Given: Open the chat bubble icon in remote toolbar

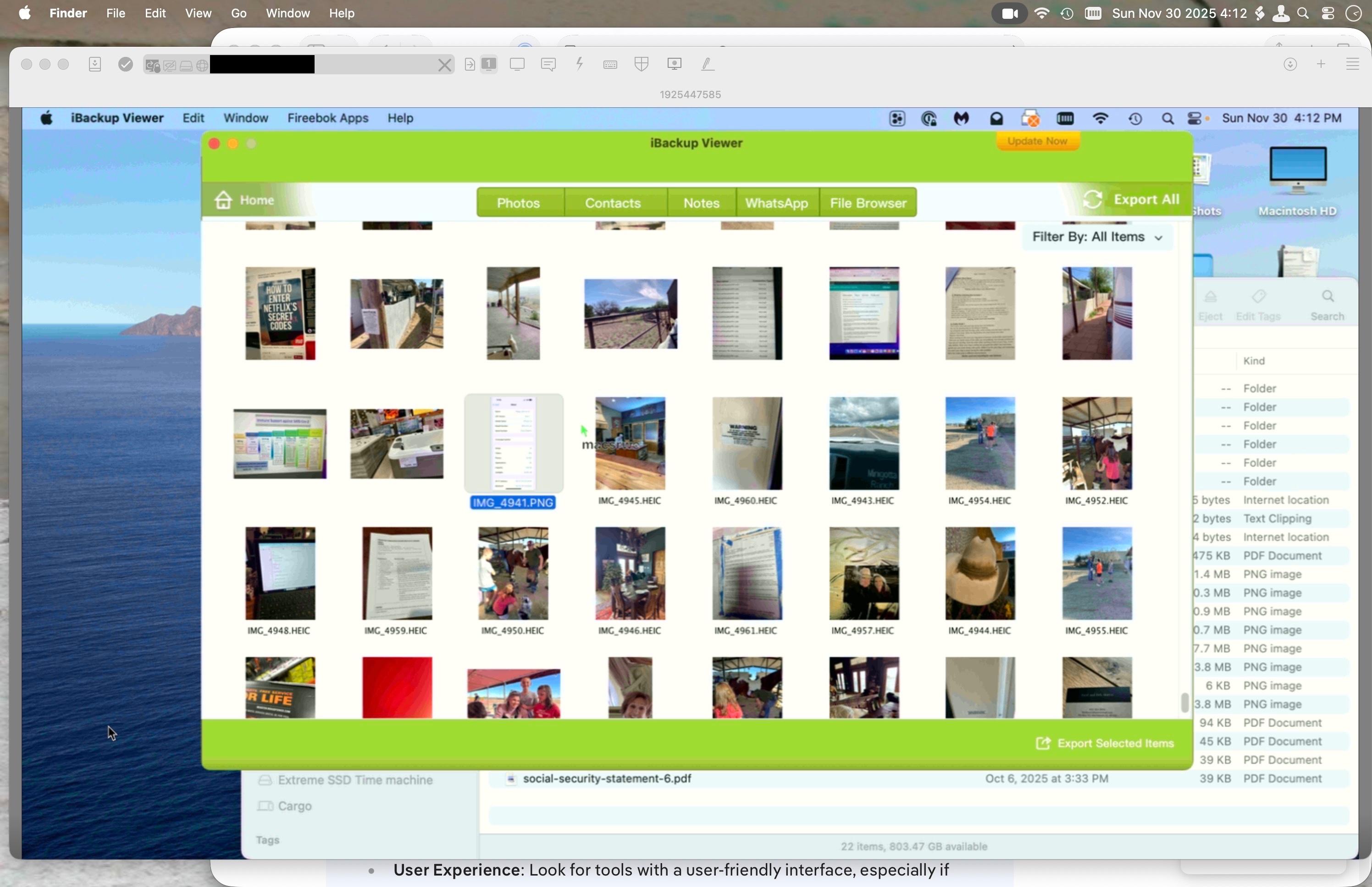Looking at the screenshot, I should tap(548, 64).
